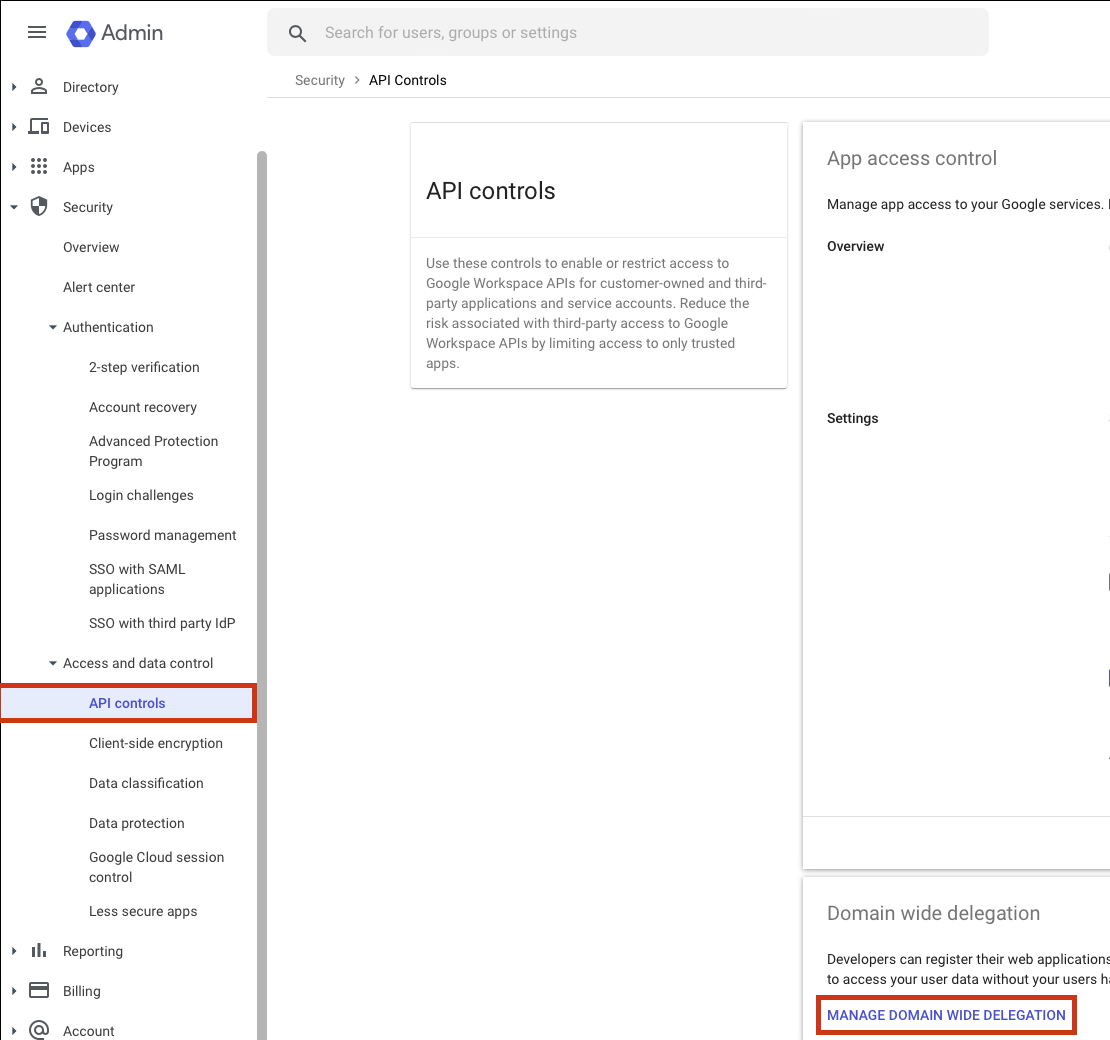Open 2-step verification settings
Image resolution: width=1110 pixels, height=1040 pixels.
144,367
